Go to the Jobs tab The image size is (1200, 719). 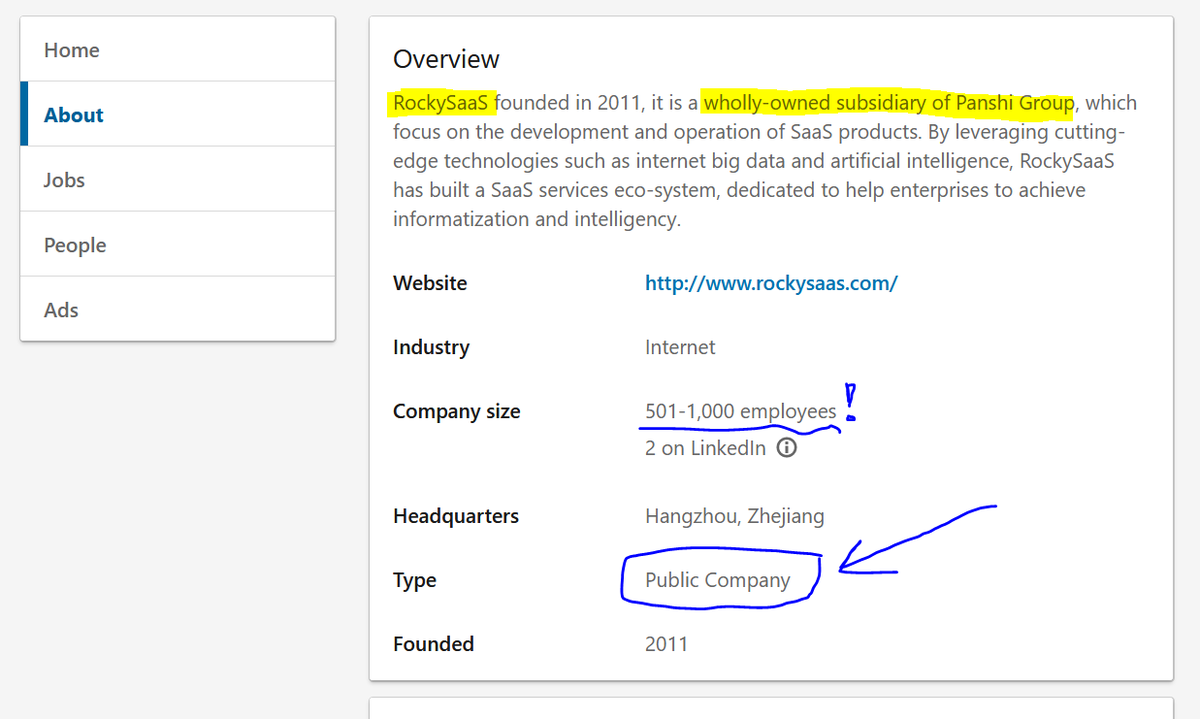(177, 179)
